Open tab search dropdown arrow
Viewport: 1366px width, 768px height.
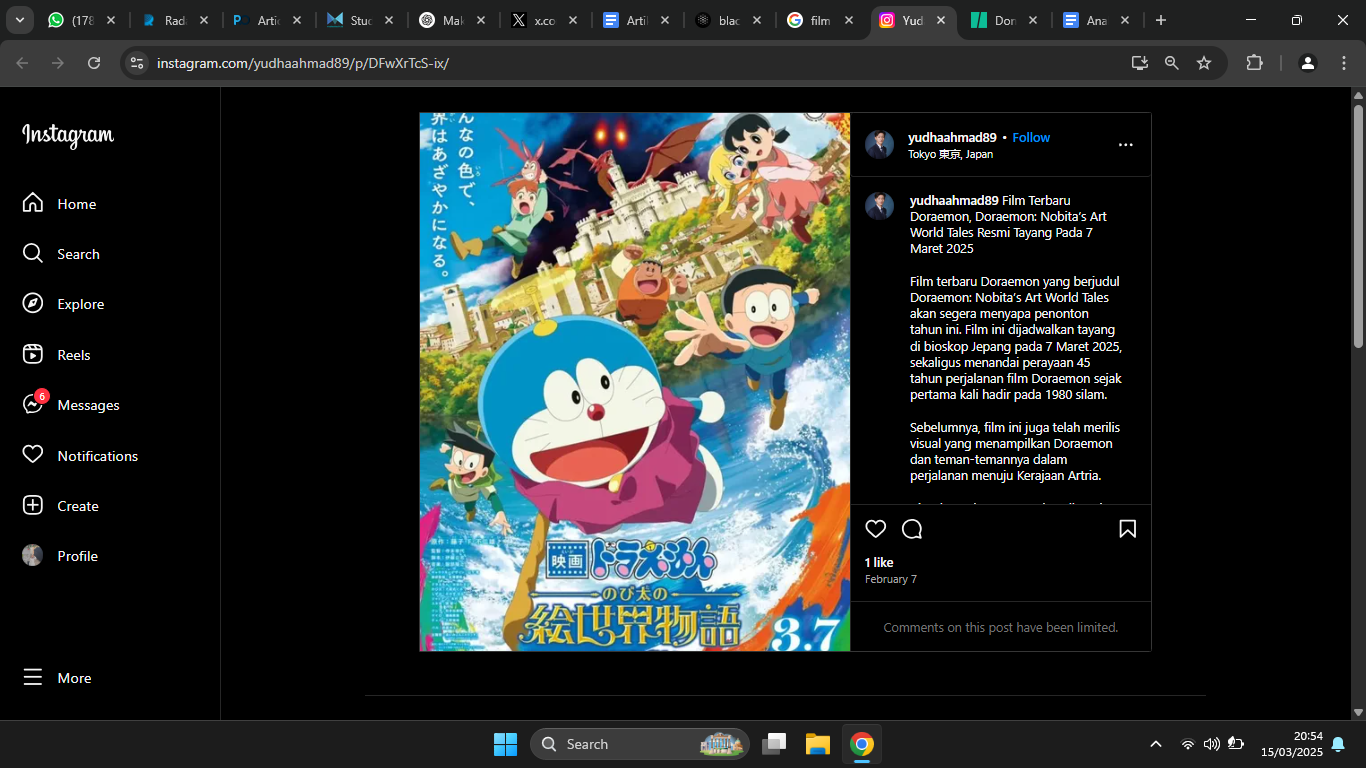[x=19, y=20]
